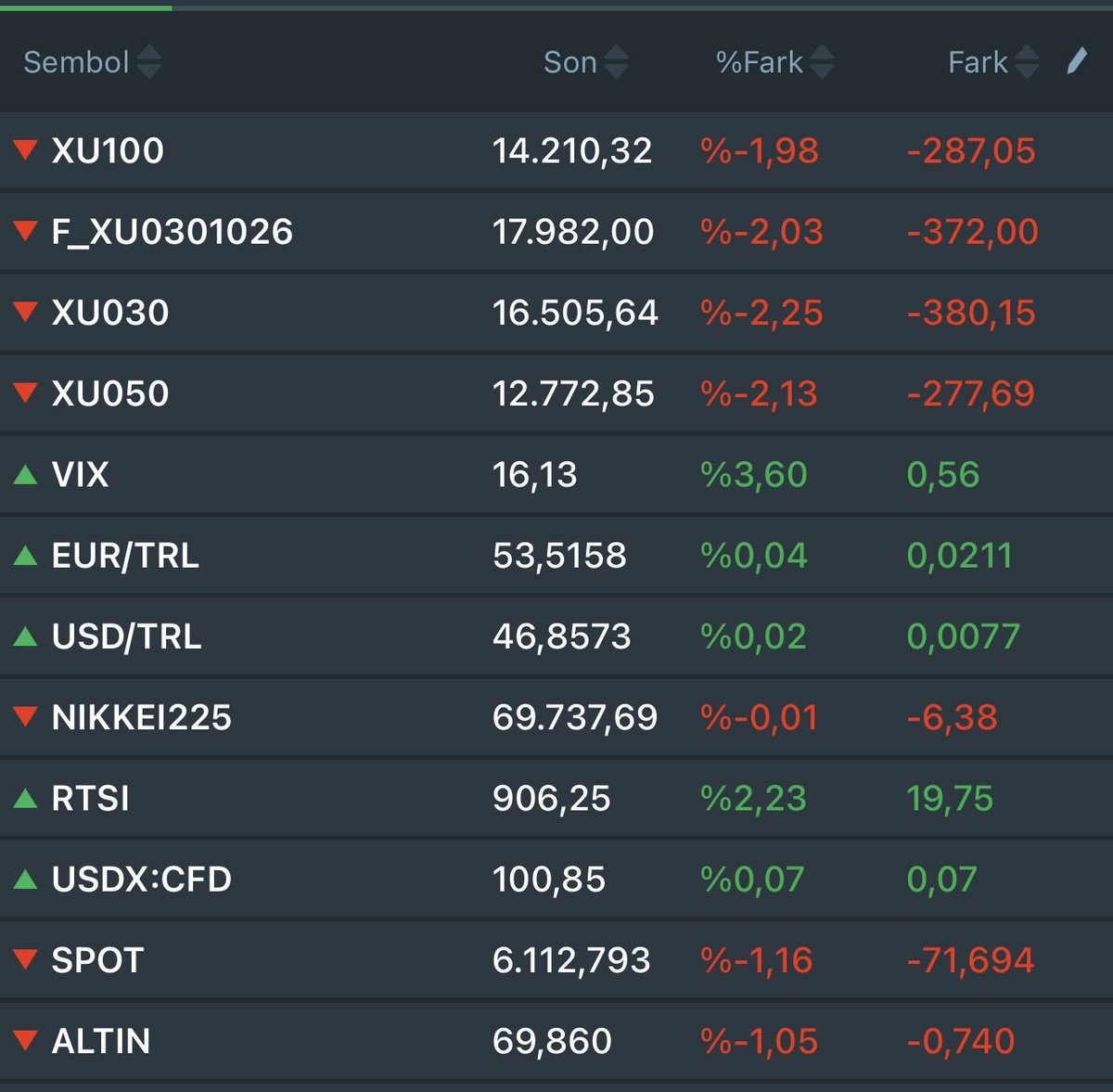
Task: Click percent change %-2,25
Action: click(761, 313)
